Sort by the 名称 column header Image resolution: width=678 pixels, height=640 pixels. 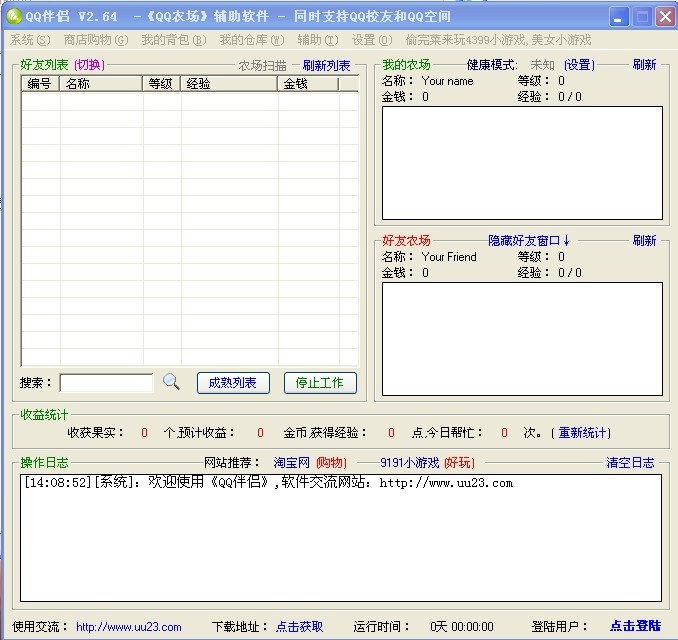click(101, 83)
